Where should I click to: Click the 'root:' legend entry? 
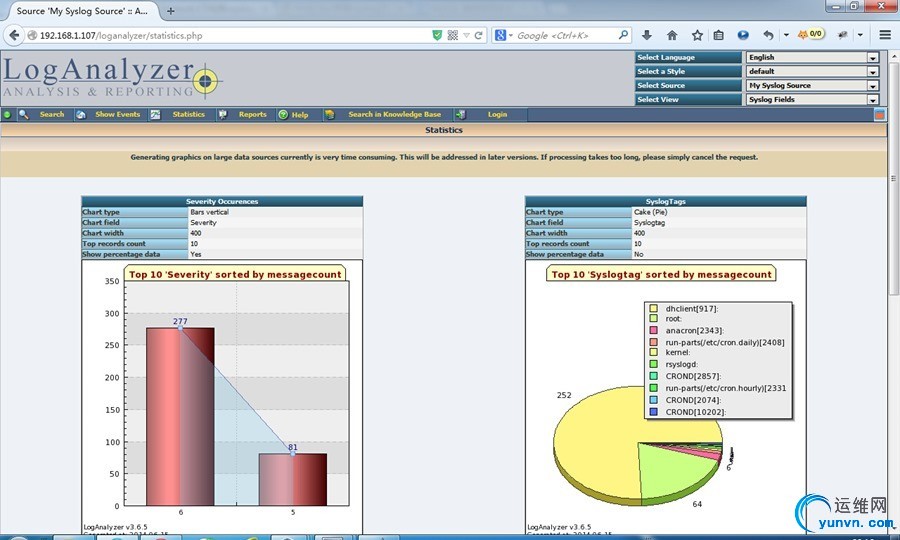click(x=673, y=319)
